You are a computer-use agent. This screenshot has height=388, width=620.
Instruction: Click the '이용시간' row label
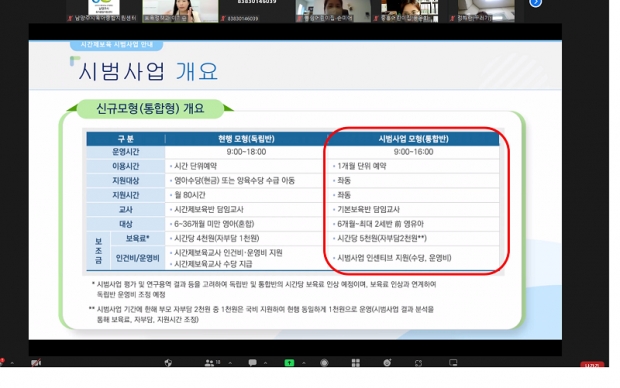[126, 166]
